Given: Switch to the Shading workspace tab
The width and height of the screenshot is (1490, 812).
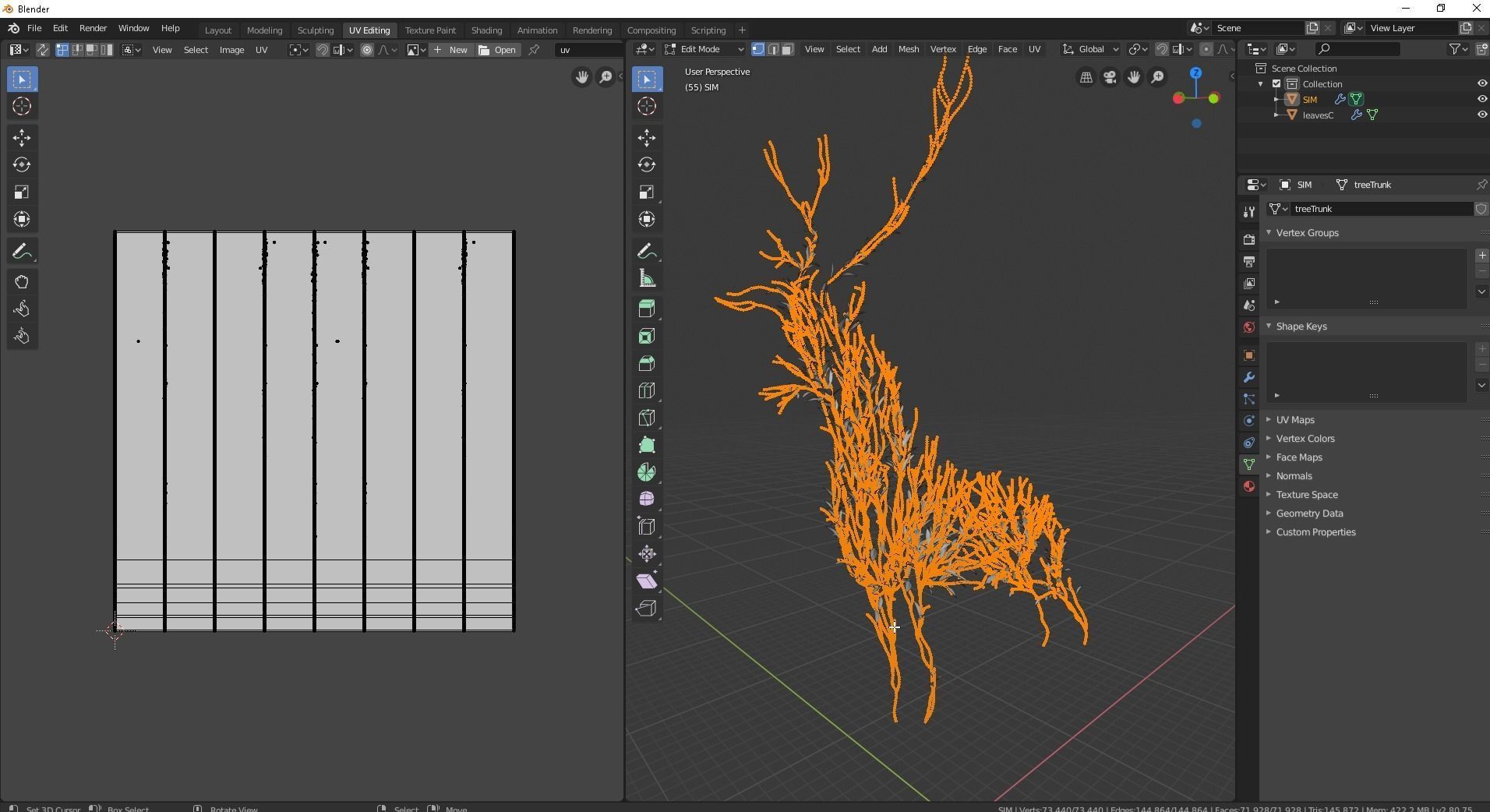Looking at the screenshot, I should coord(486,30).
